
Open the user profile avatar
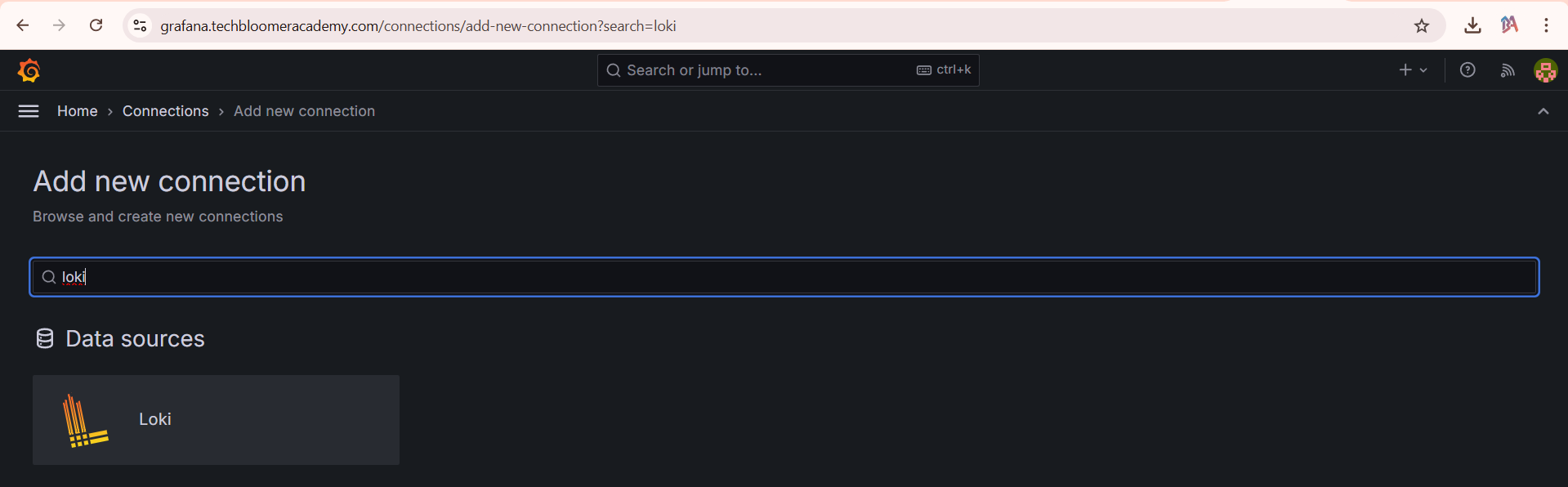(1545, 70)
